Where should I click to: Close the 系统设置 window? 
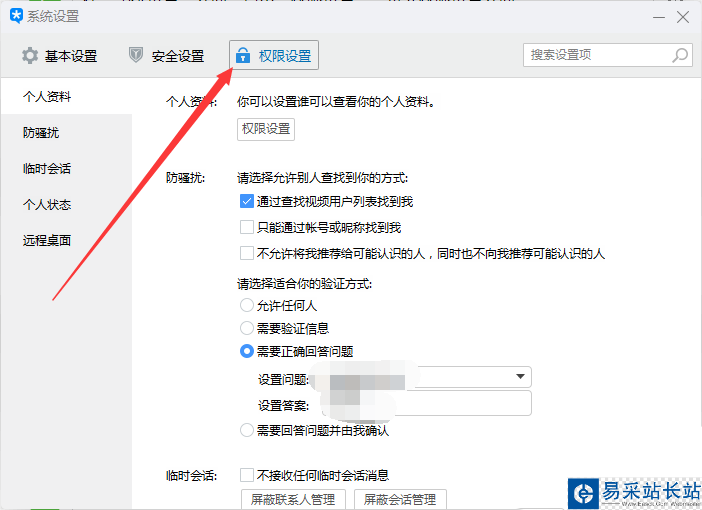coord(683,17)
